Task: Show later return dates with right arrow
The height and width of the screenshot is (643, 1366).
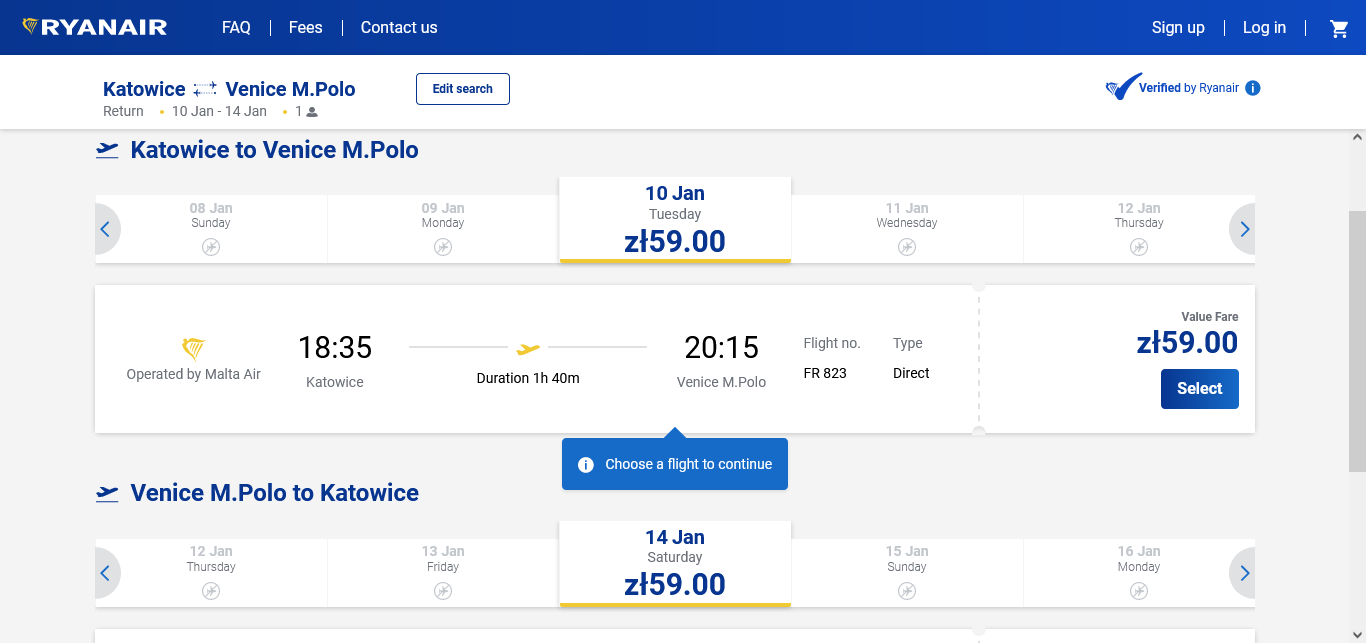Action: [x=1243, y=573]
